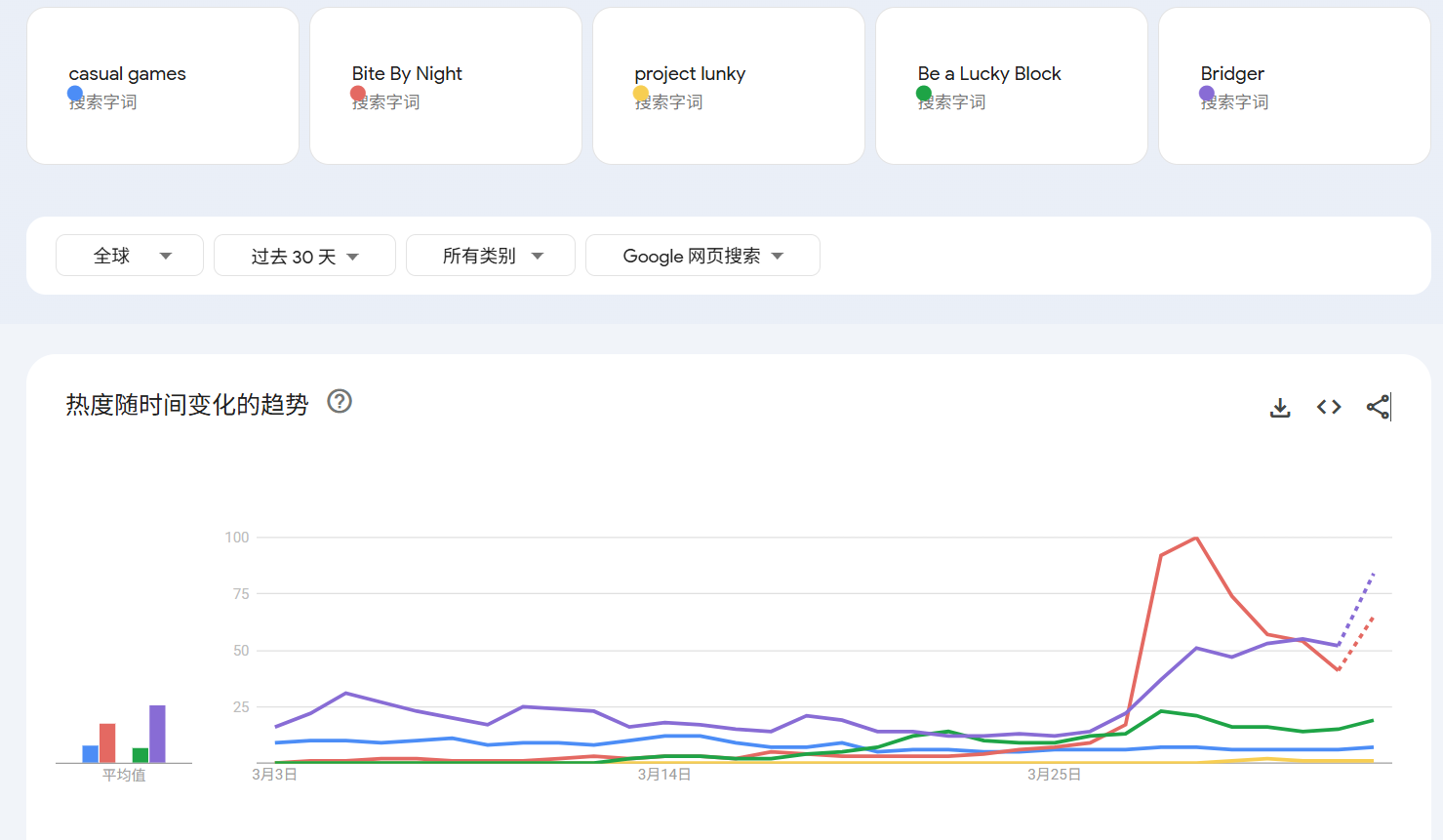Screen dimensions: 1443x840
Task: Download the trend chart data as CSV
Action: tap(1280, 407)
